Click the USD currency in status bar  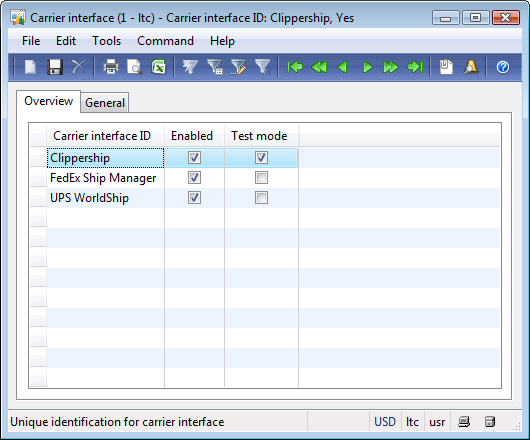[x=385, y=422]
